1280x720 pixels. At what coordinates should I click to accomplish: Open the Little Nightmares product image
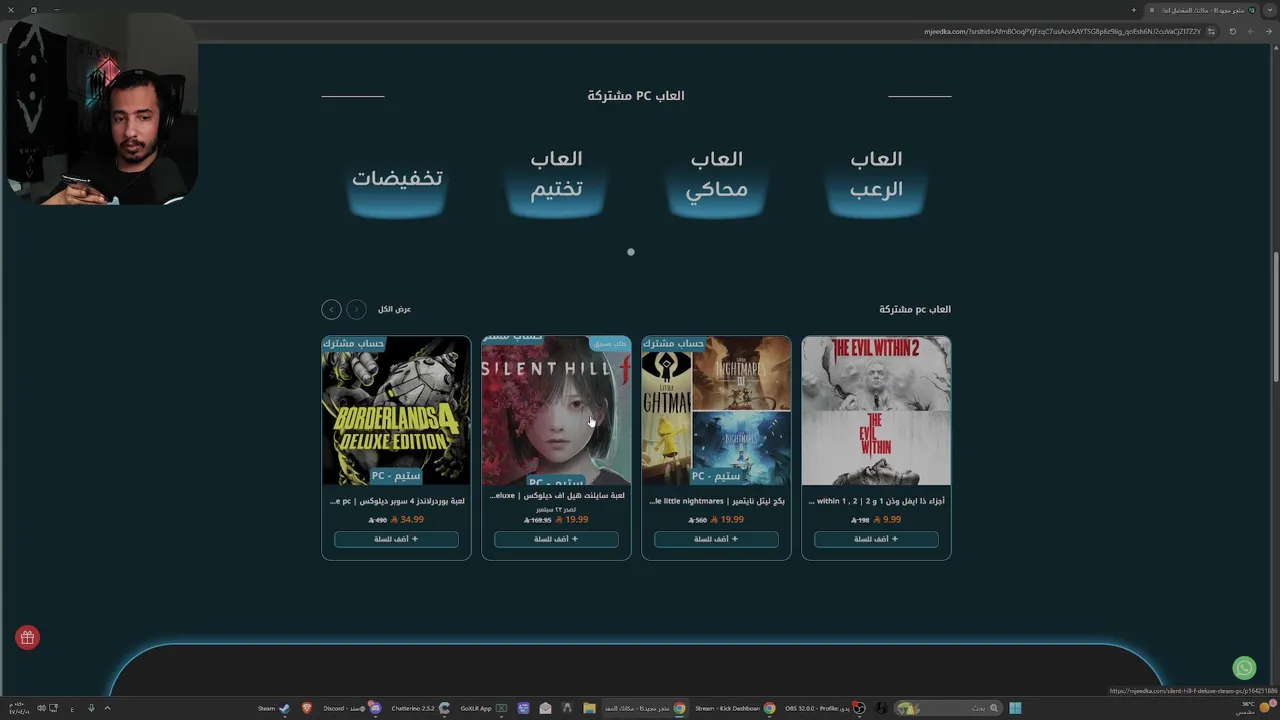click(716, 411)
